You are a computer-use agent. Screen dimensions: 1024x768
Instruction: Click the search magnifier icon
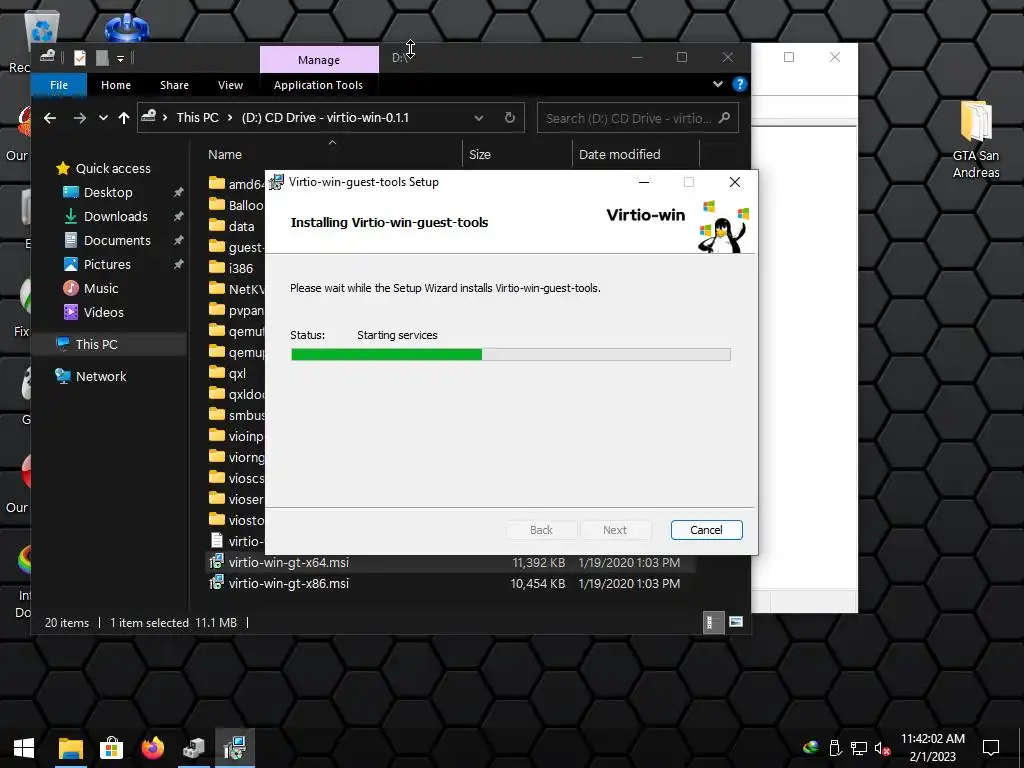coord(724,118)
